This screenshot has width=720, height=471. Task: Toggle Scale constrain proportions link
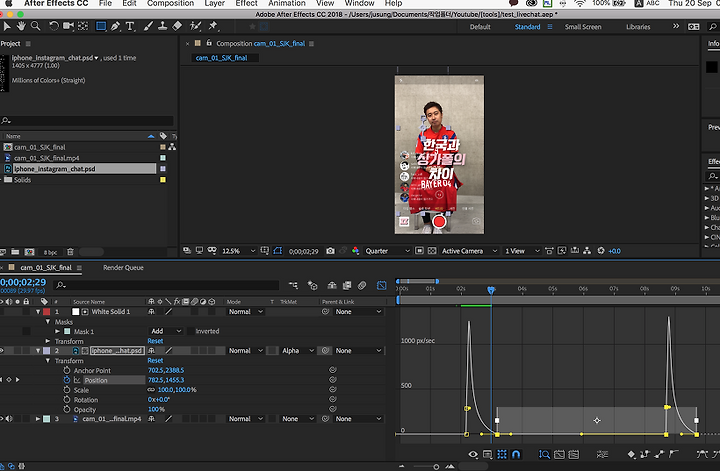pos(151,390)
